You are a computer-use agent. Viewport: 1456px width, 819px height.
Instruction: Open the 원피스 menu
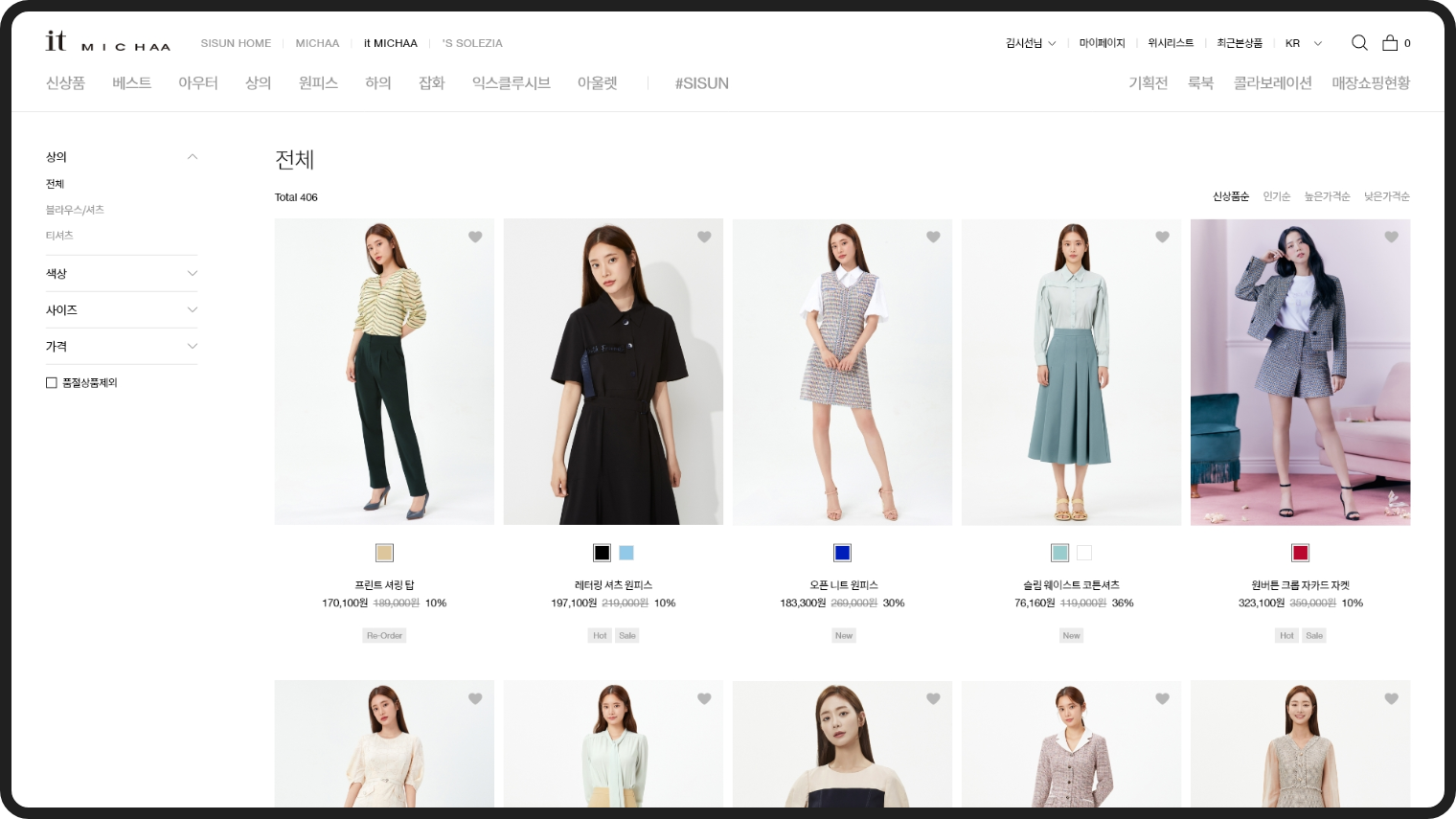click(318, 83)
